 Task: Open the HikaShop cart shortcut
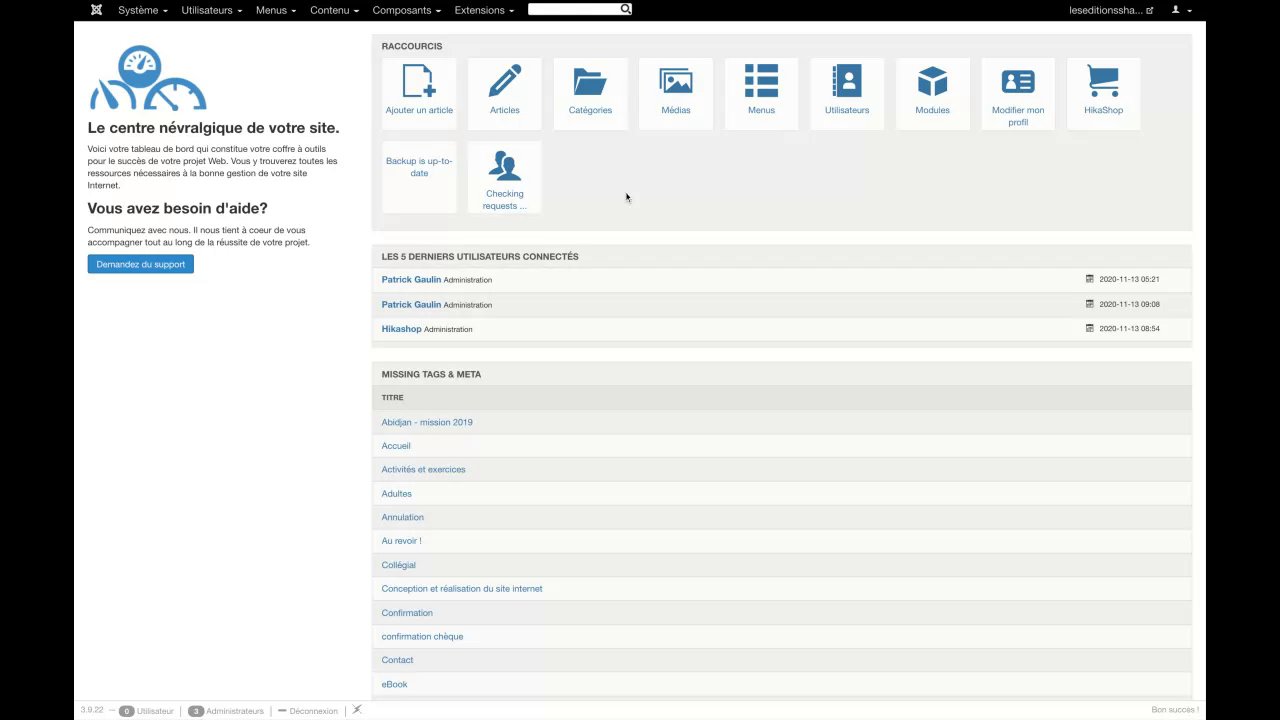coord(1103,93)
